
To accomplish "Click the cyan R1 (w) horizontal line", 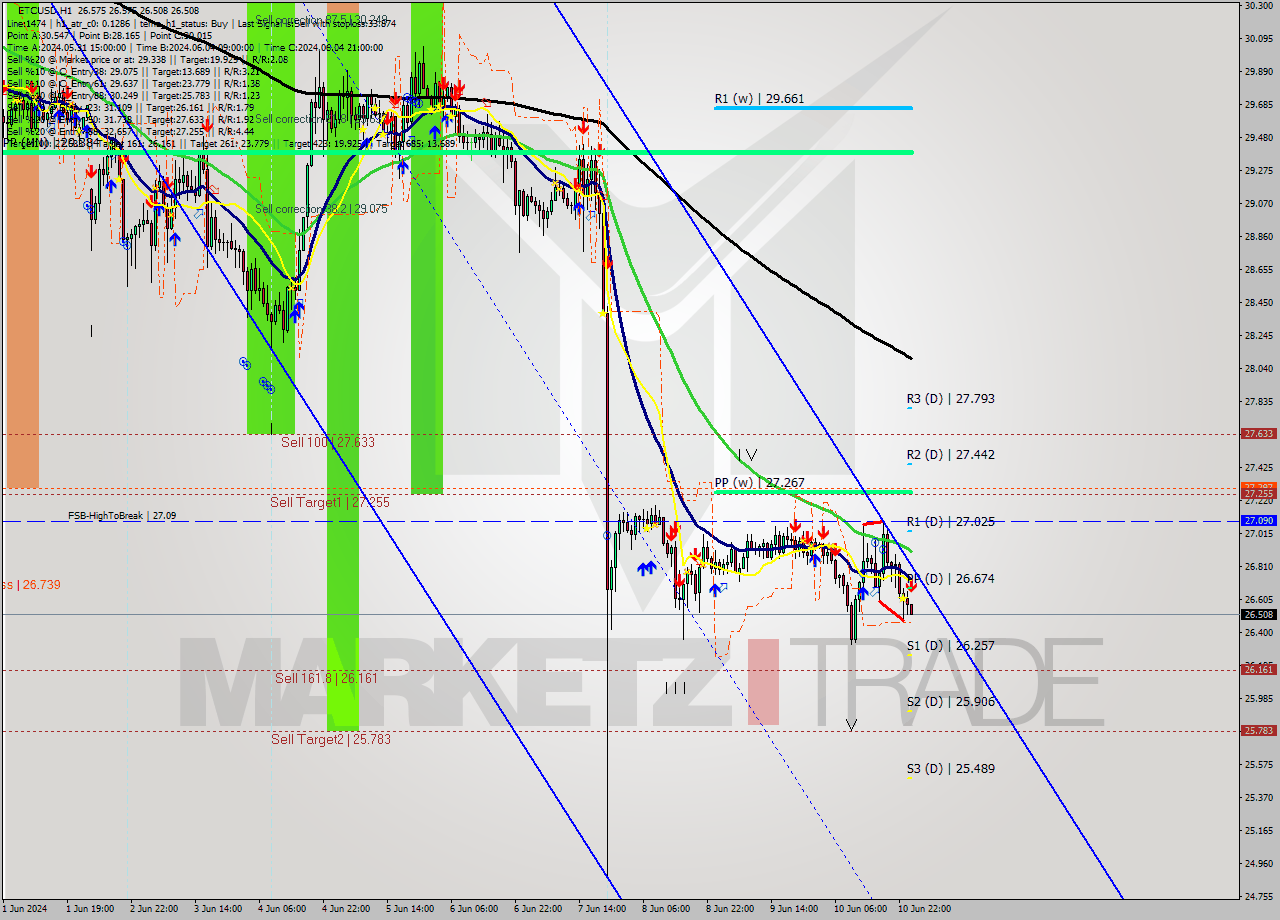I will tap(813, 108).
